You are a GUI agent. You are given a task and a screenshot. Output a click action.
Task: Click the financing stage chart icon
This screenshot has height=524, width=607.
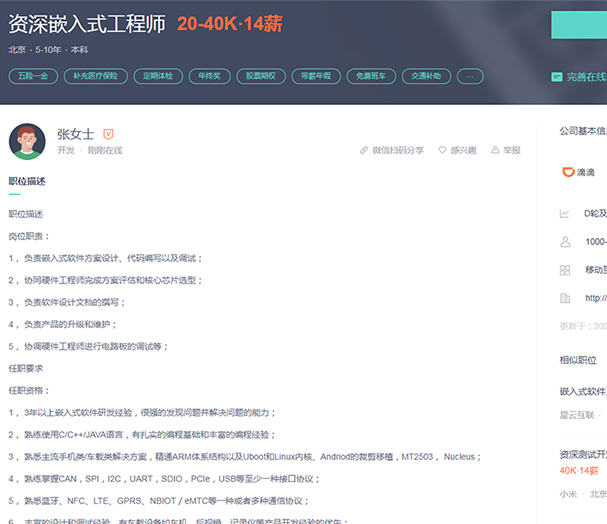click(x=565, y=213)
